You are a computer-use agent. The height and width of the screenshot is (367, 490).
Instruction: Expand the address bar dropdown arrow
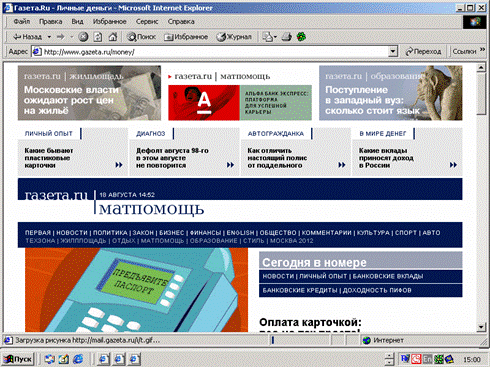point(393,52)
